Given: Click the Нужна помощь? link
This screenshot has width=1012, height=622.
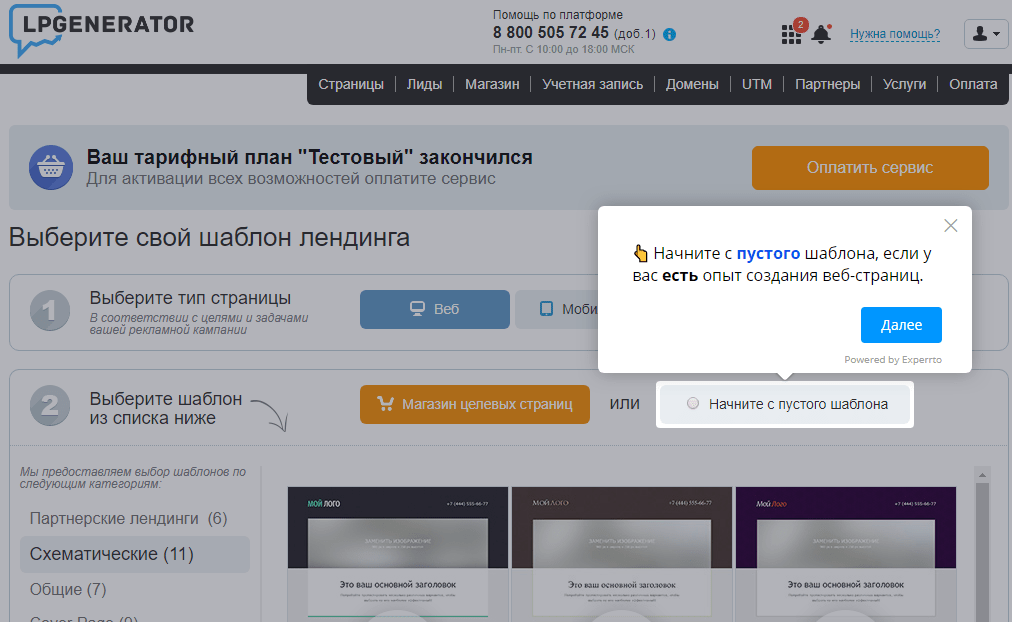Looking at the screenshot, I should [894, 33].
